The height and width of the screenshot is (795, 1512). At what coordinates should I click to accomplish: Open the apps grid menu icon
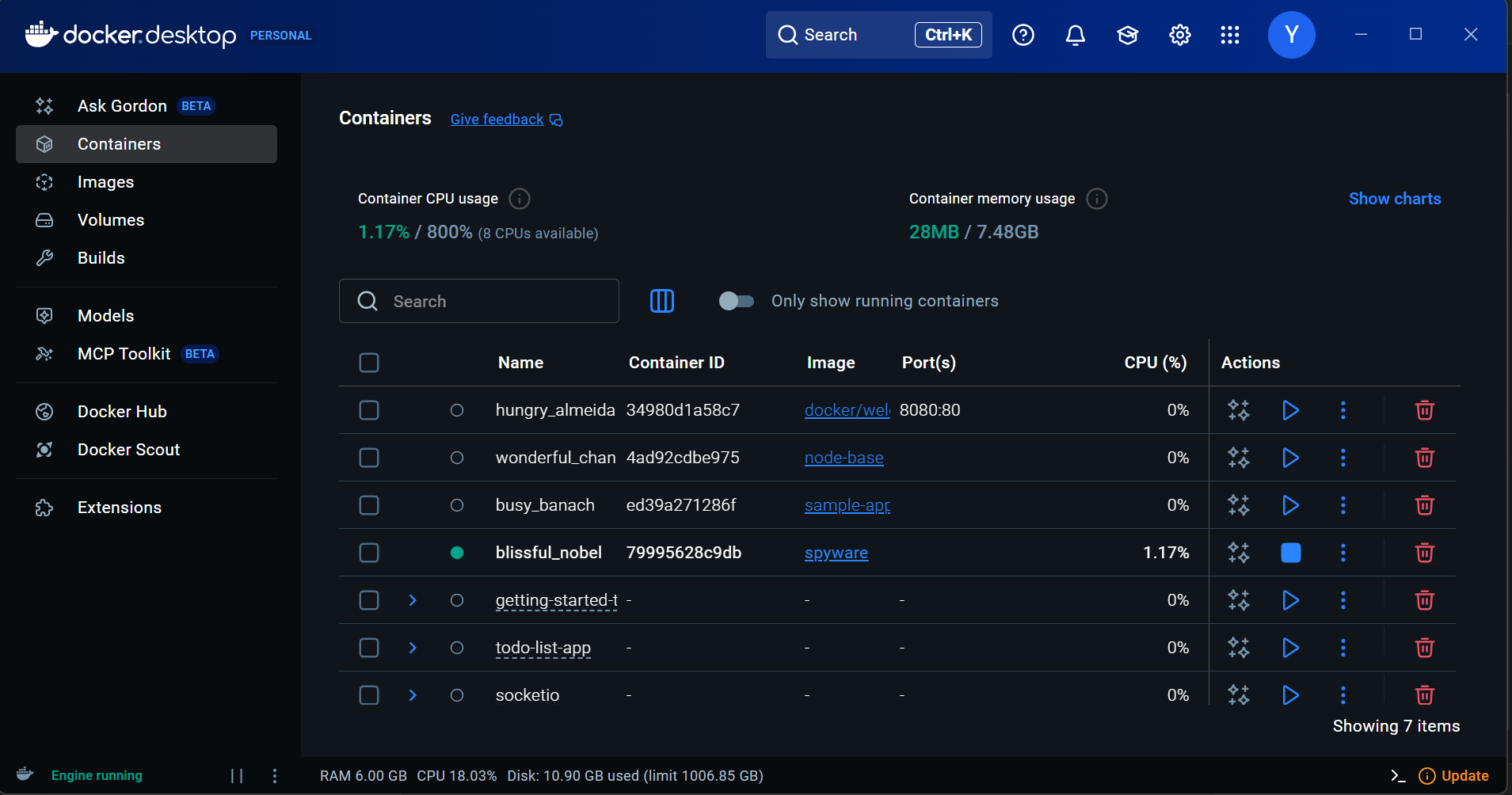click(1230, 35)
